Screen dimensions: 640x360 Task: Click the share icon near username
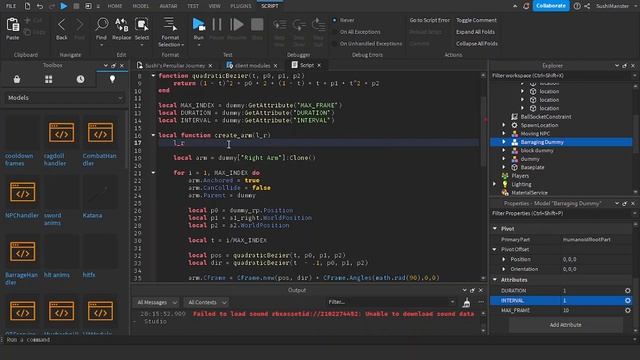tap(587, 6)
